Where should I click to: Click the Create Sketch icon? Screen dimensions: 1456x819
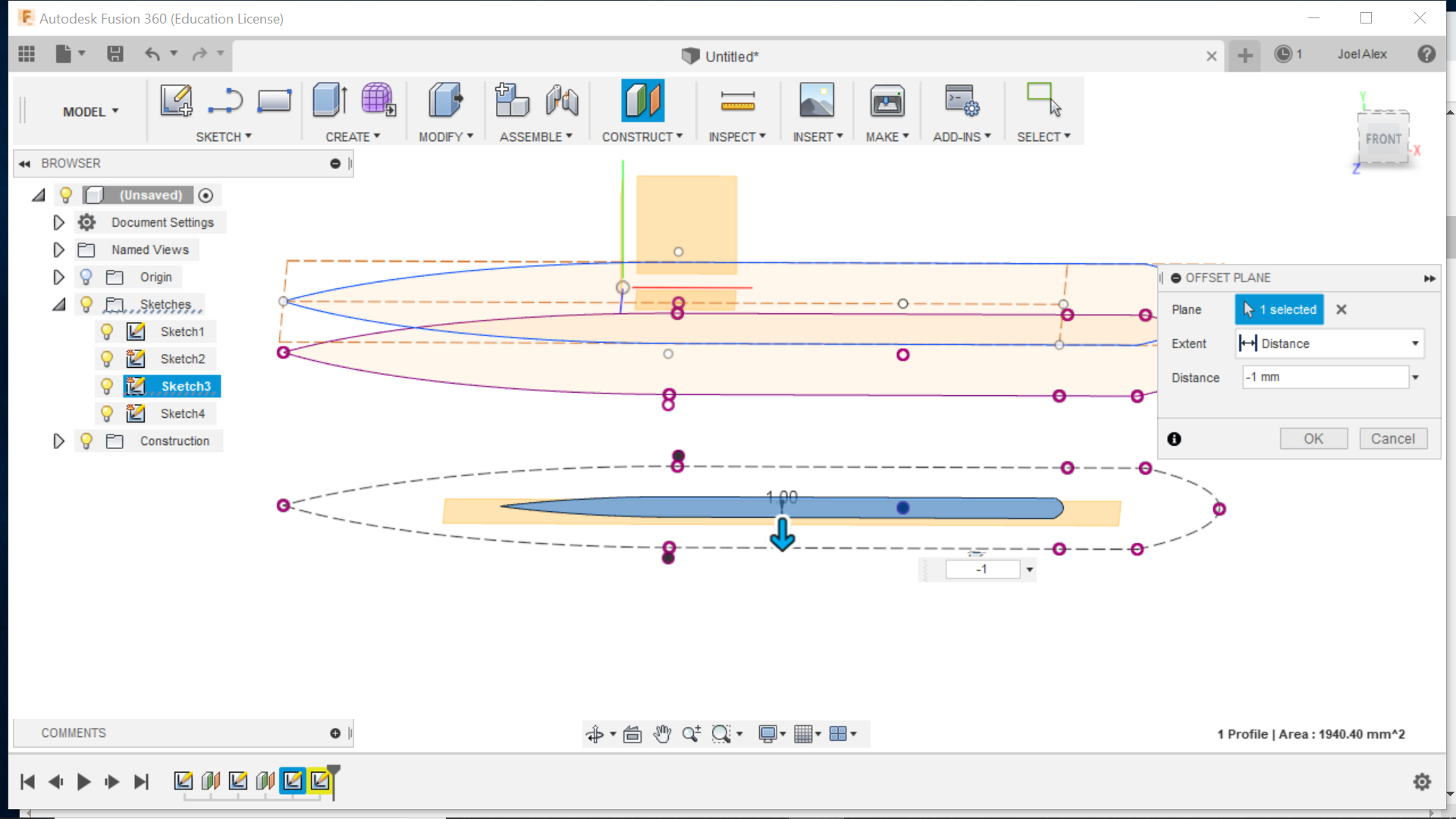click(176, 100)
